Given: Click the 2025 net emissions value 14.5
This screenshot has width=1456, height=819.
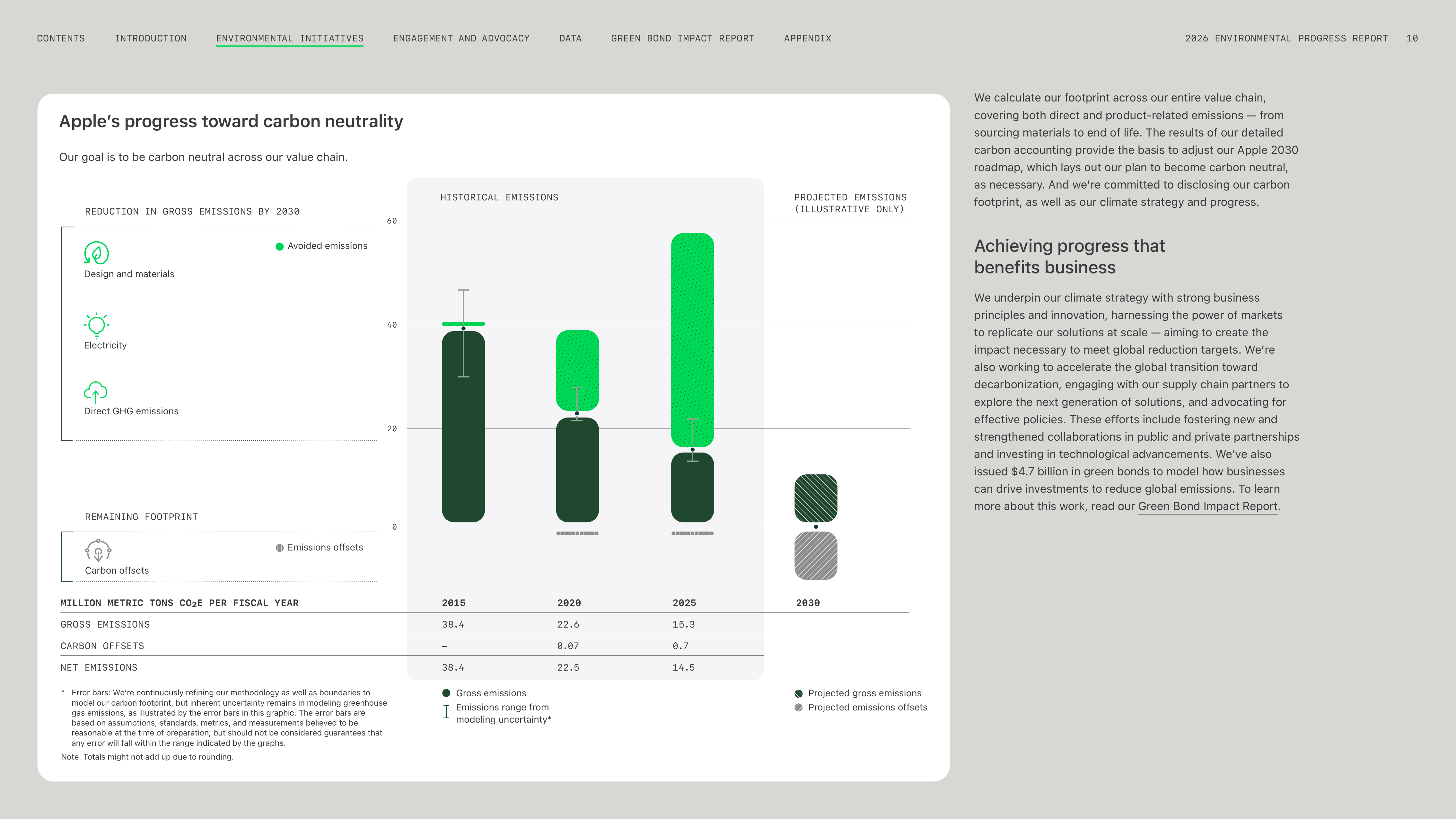Looking at the screenshot, I should tap(683, 667).
